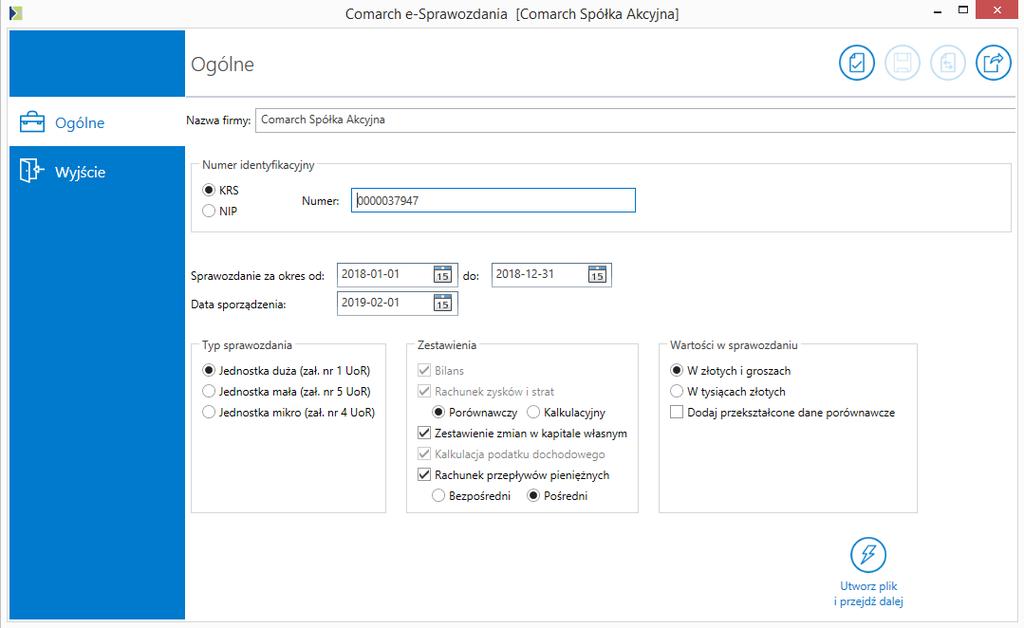1024x628 pixels.
Task: Maximize the Comarch e-Sprawozdania window
Action: click(x=963, y=10)
